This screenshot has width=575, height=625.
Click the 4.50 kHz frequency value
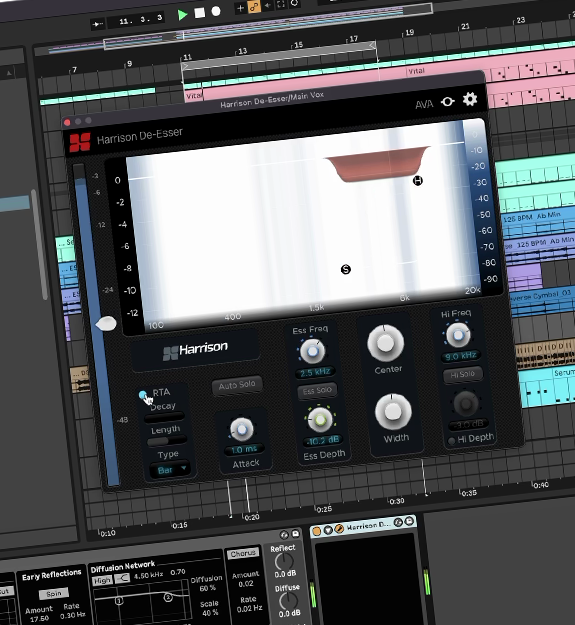(149, 576)
